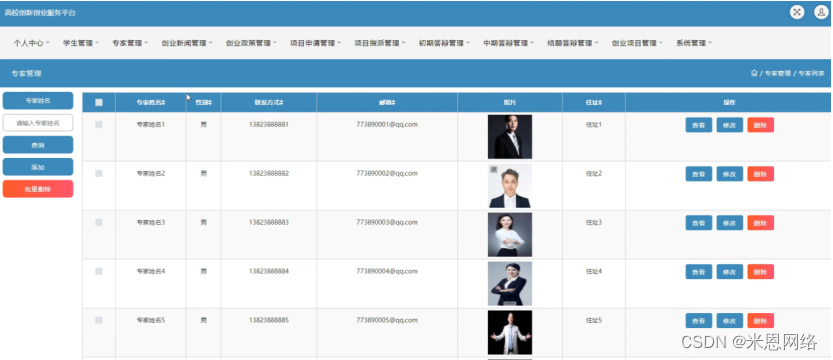Open the user profile icon
The height and width of the screenshot is (360, 833).
point(821,12)
